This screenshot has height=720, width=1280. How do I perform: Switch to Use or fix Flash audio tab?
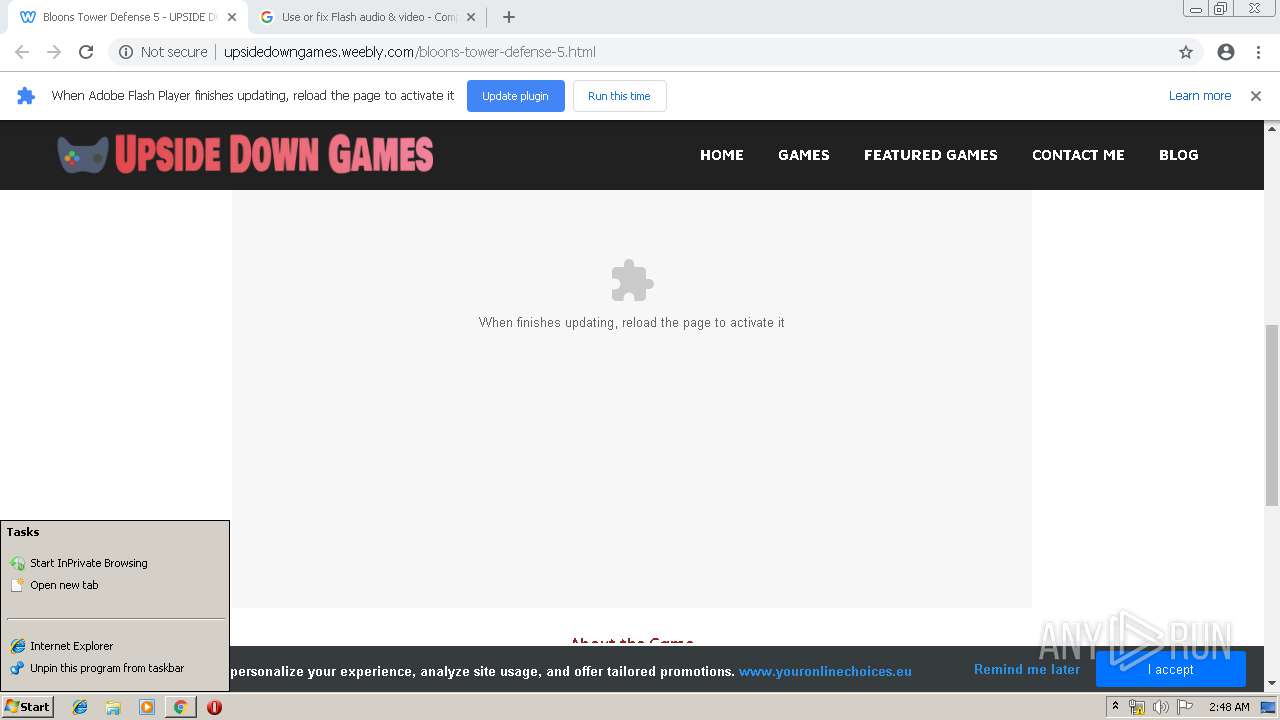point(368,17)
